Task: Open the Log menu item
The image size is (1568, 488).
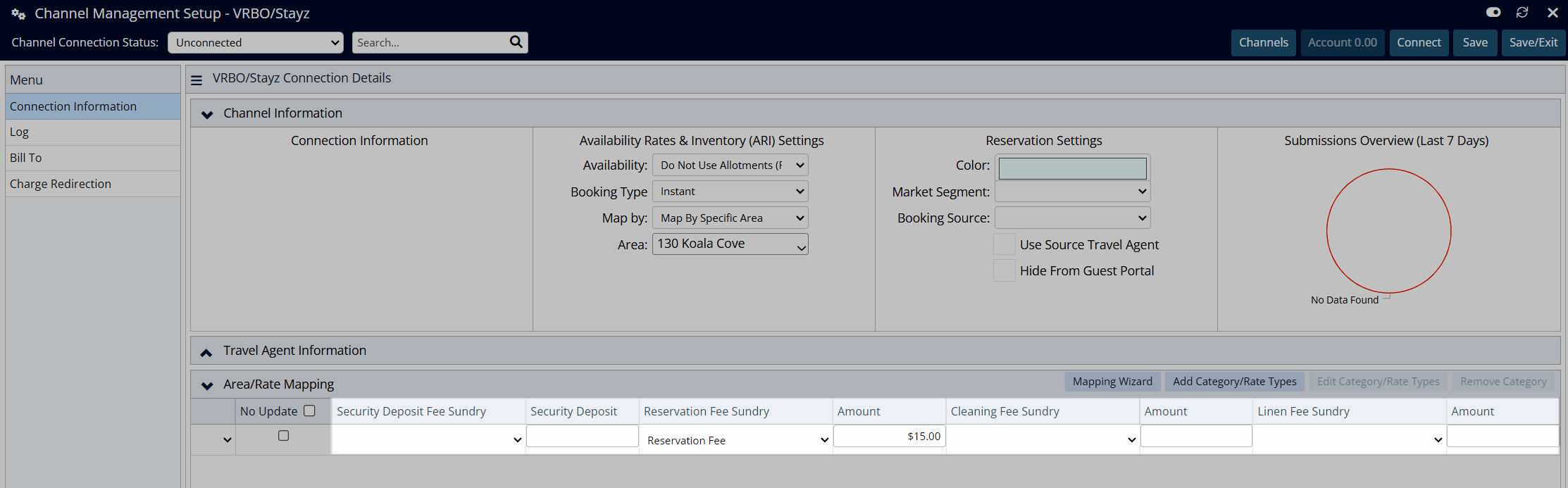Action: coord(93,132)
